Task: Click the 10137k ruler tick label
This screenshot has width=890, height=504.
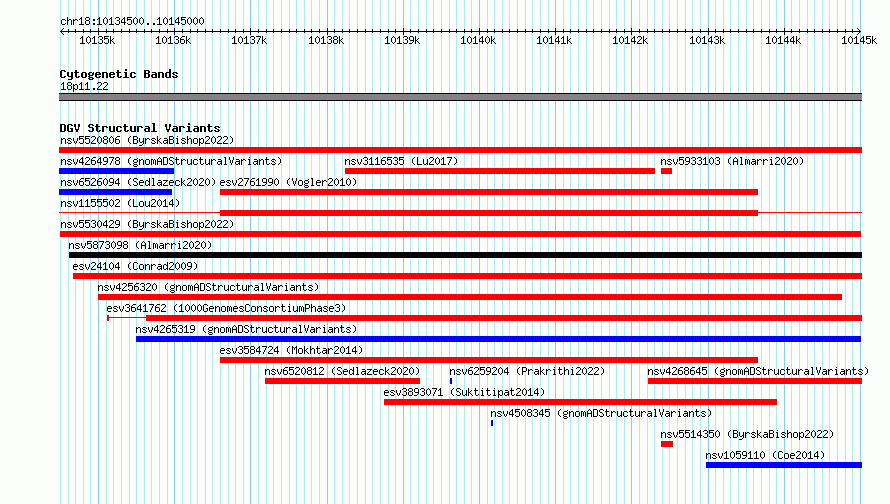Action: 249,40
